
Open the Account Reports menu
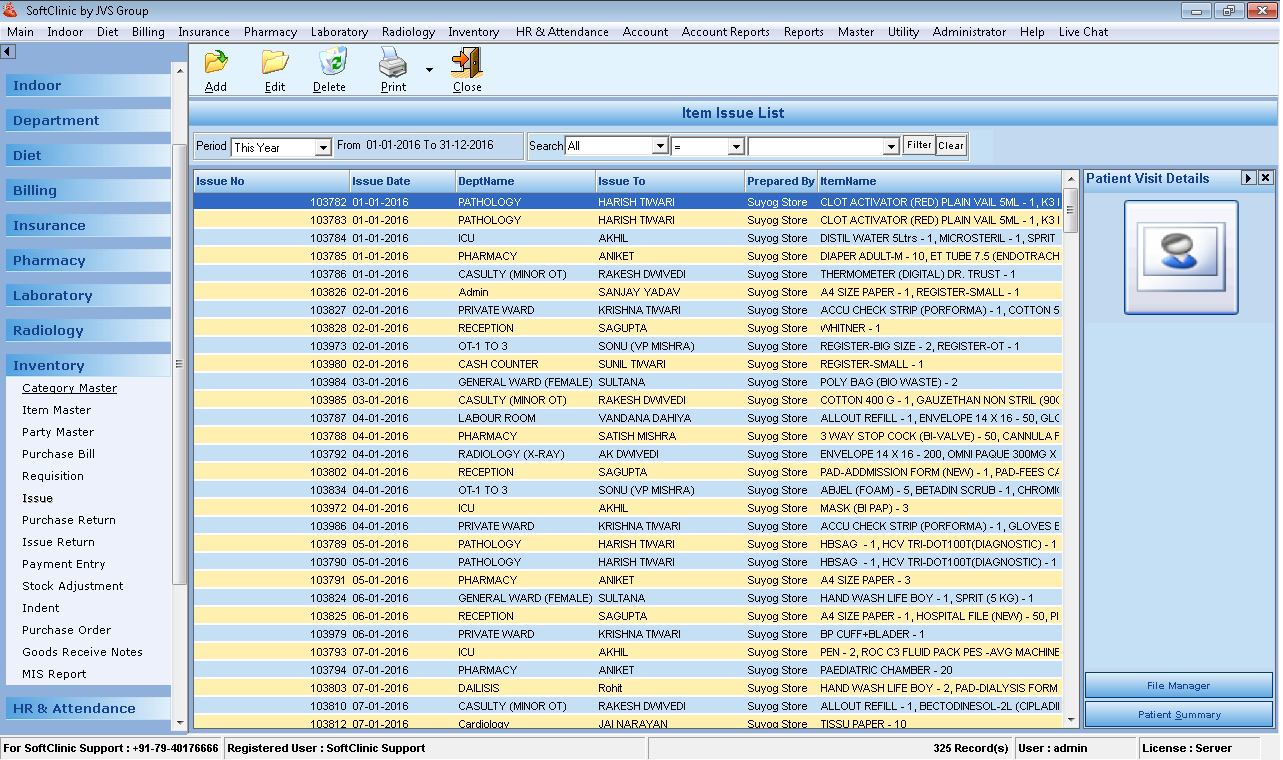[x=725, y=32]
